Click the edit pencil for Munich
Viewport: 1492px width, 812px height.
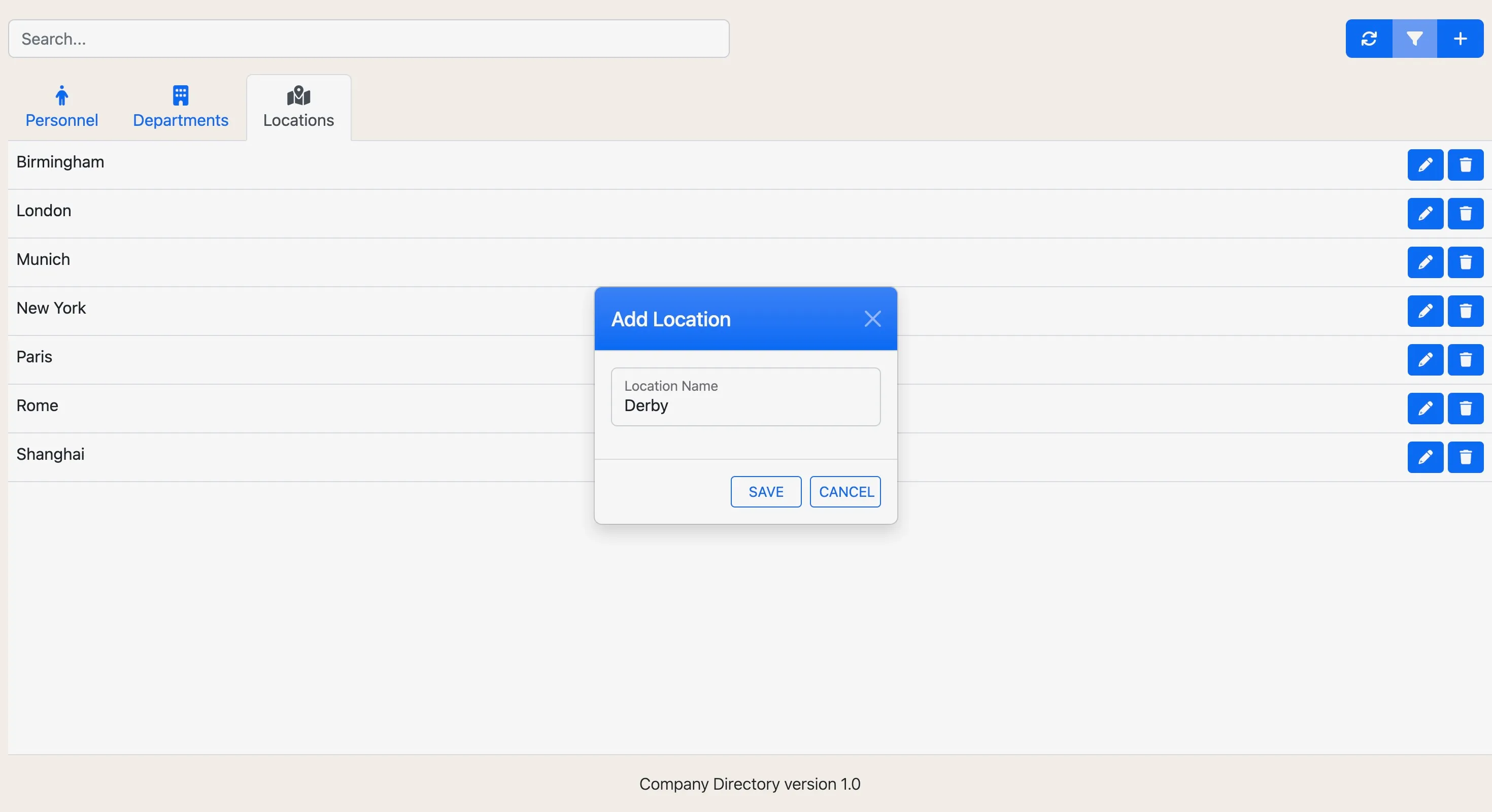coord(1426,262)
